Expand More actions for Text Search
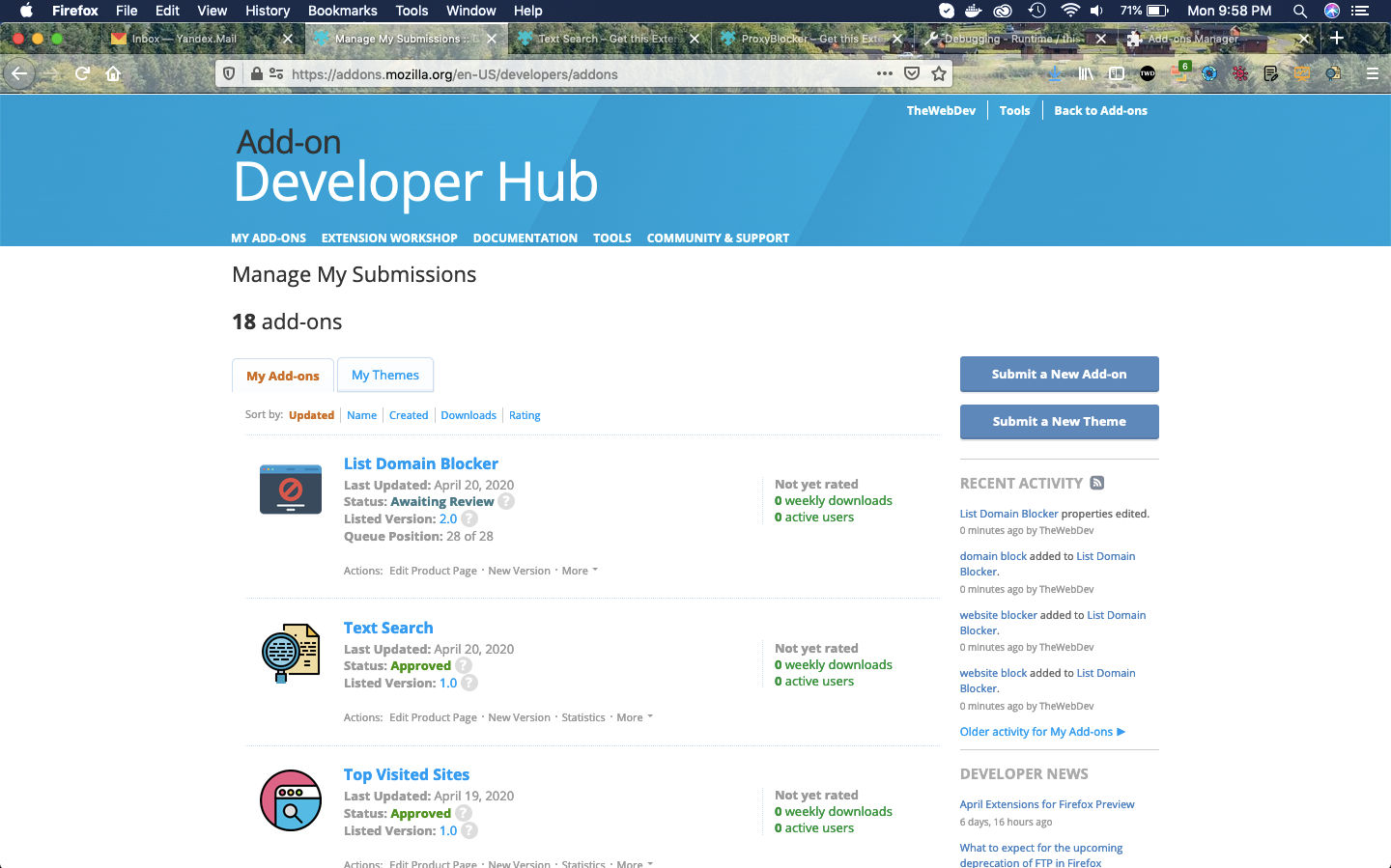This screenshot has height=868, width=1391. point(635,717)
